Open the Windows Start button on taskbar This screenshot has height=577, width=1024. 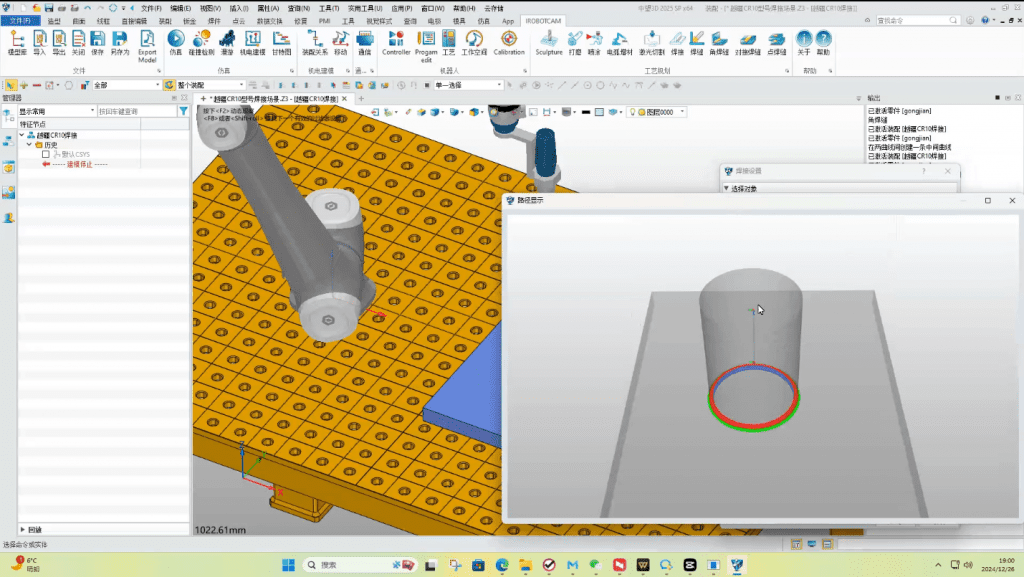(285, 565)
